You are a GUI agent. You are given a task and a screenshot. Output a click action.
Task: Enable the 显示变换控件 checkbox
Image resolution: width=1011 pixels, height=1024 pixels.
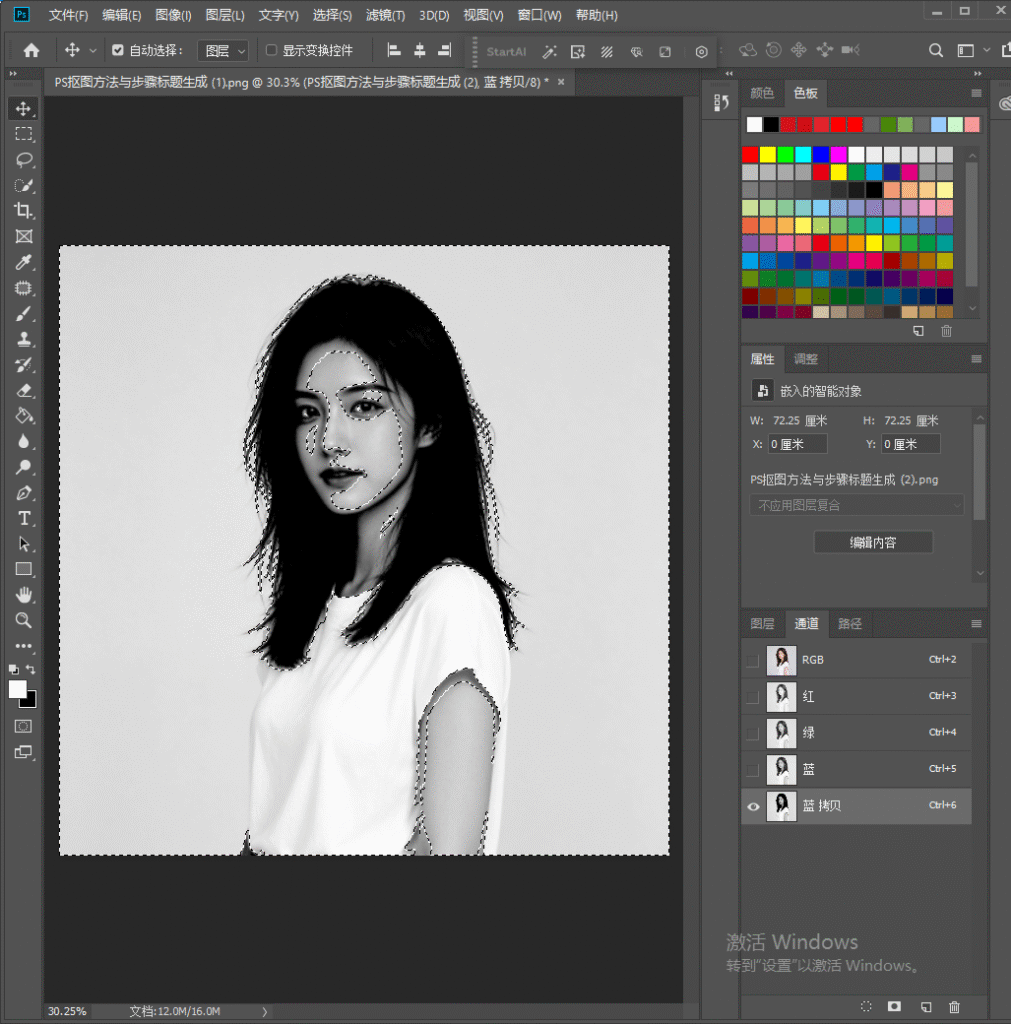click(272, 50)
